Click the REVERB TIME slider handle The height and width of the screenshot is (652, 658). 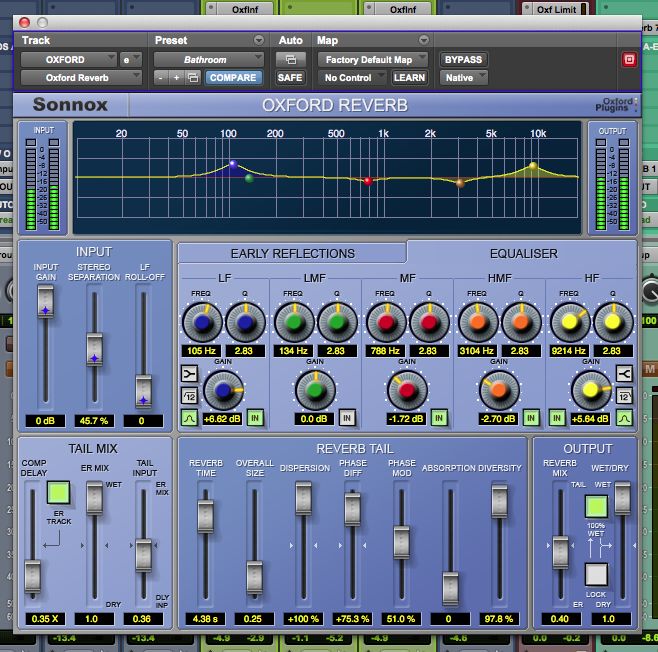pyautogui.click(x=205, y=516)
